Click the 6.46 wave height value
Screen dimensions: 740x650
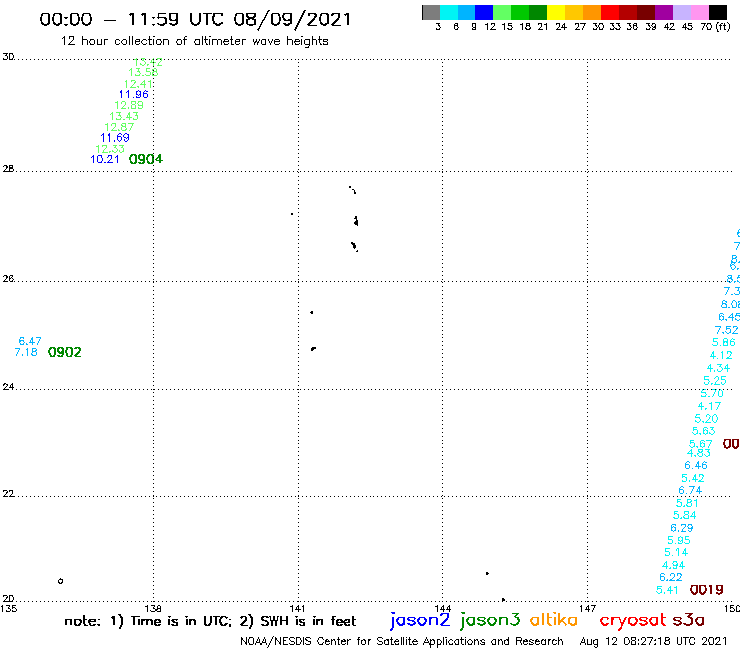pos(696,465)
